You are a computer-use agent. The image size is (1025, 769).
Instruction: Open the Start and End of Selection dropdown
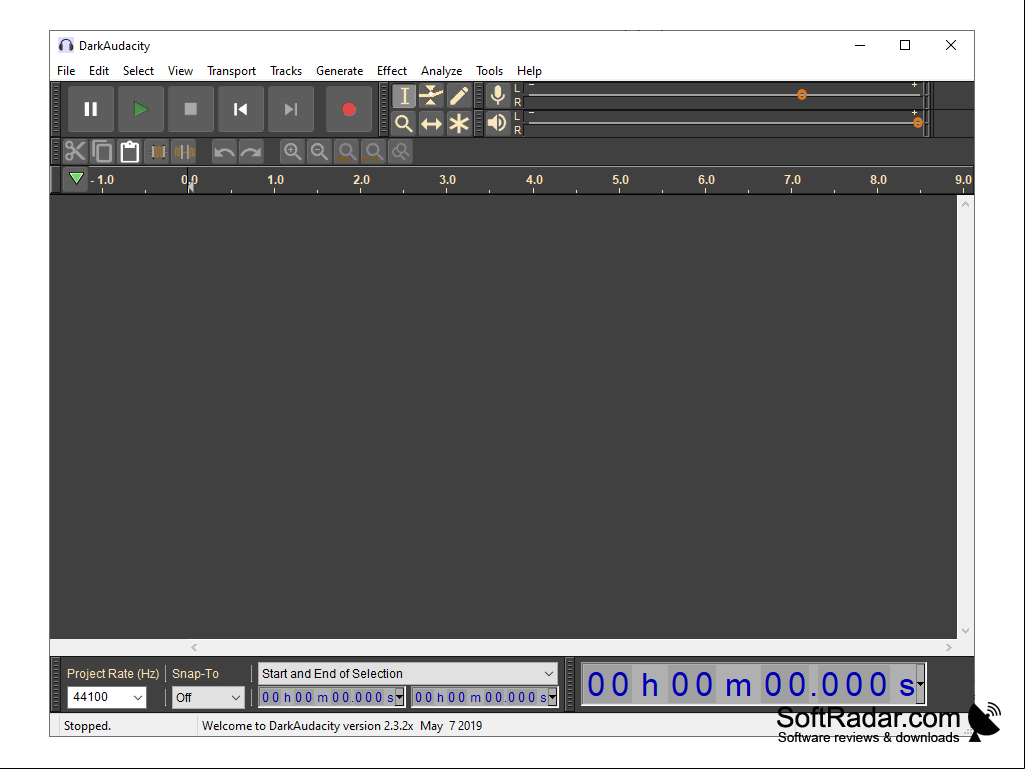point(408,674)
